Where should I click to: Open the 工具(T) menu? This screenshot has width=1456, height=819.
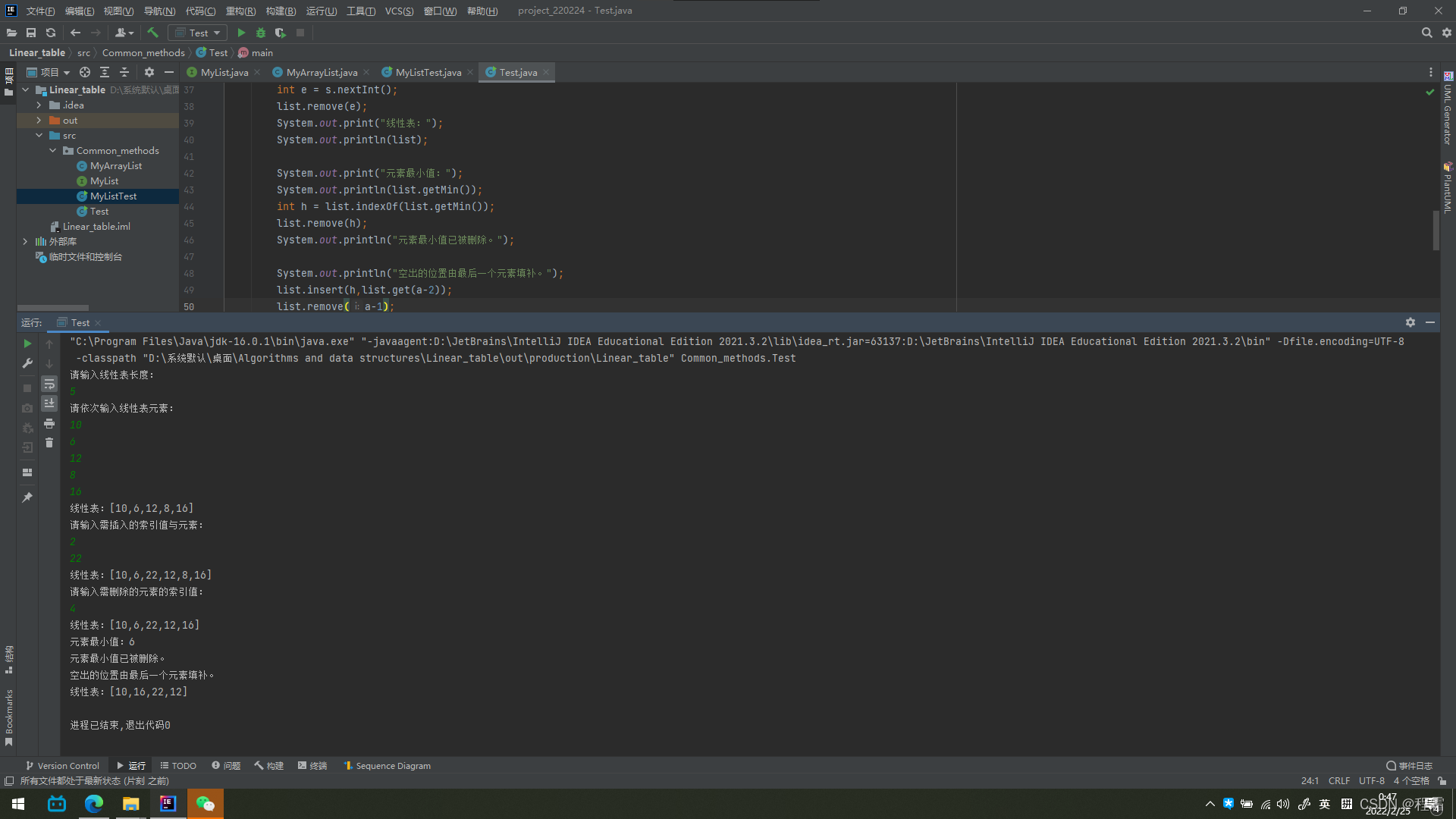click(x=360, y=10)
